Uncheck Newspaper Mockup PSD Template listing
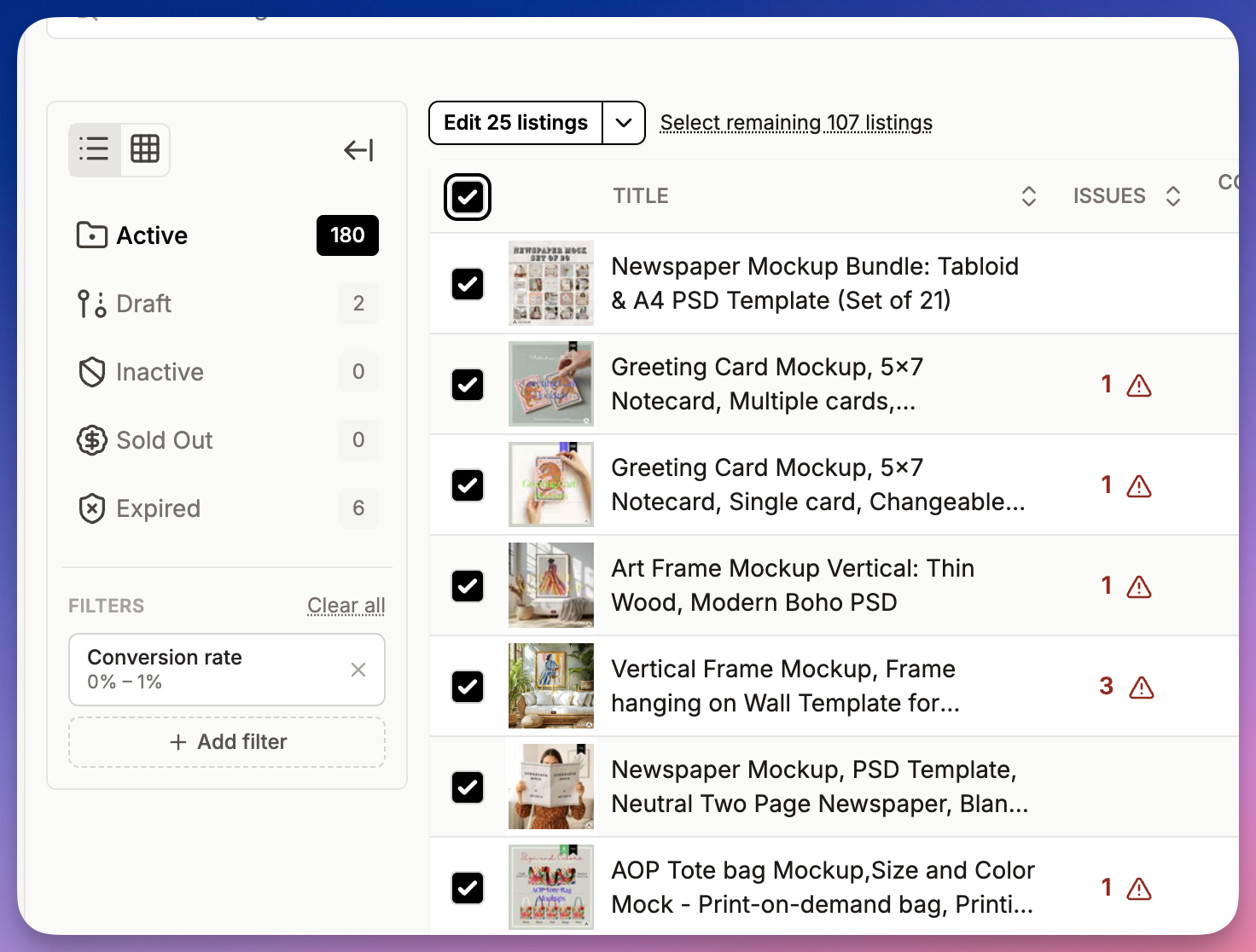Viewport: 1256px width, 952px height. pyautogui.click(x=468, y=787)
